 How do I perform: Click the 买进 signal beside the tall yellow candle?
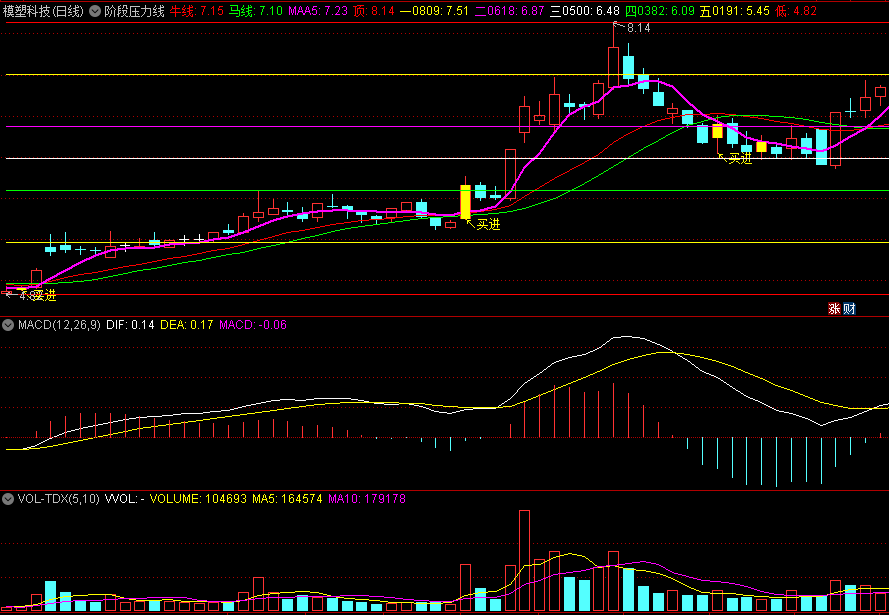tap(488, 224)
